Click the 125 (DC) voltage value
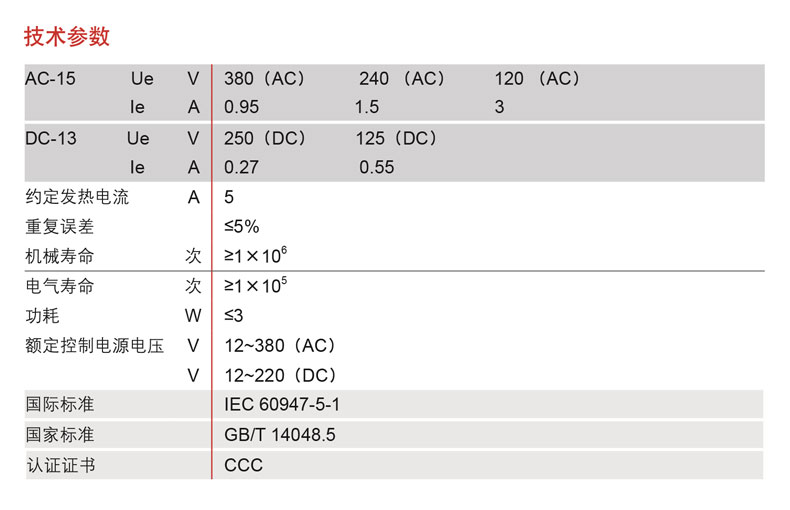This screenshot has width=790, height=510. 396,138
